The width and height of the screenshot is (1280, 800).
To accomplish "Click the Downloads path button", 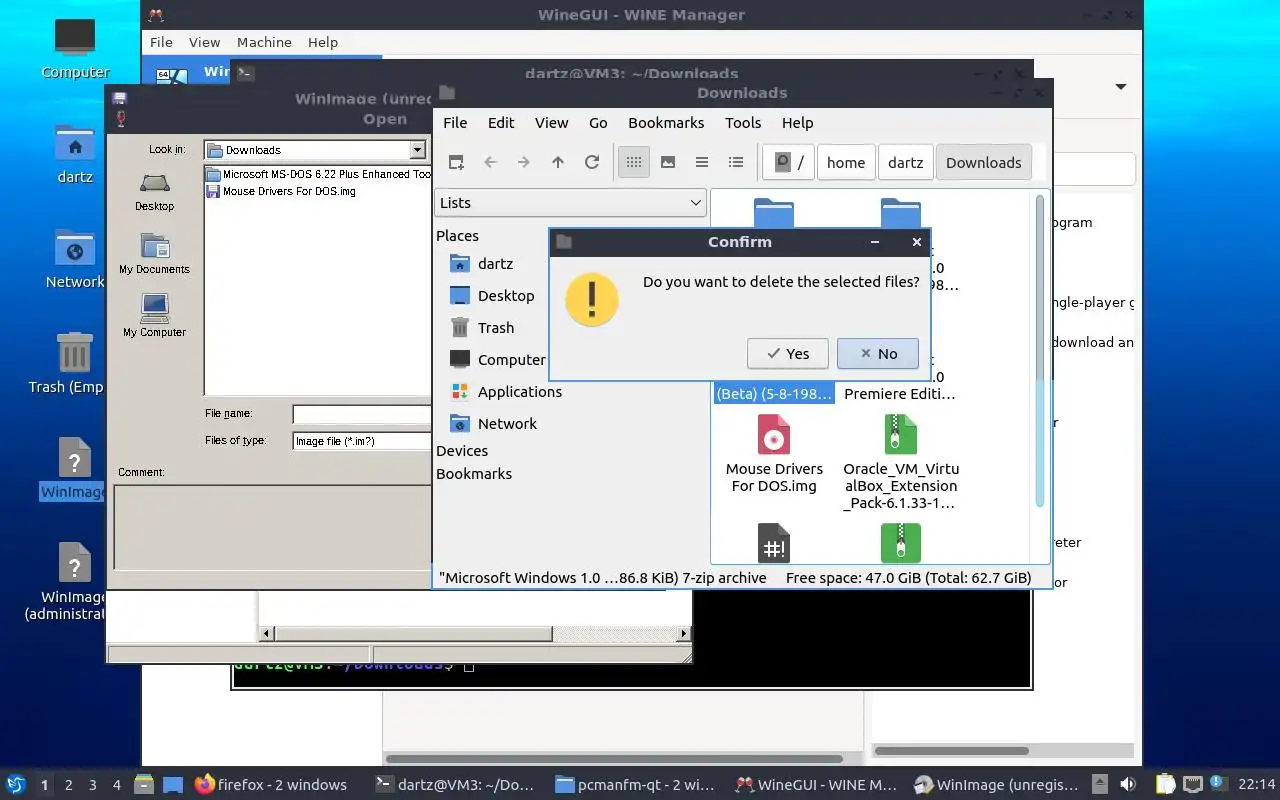I will 984,162.
